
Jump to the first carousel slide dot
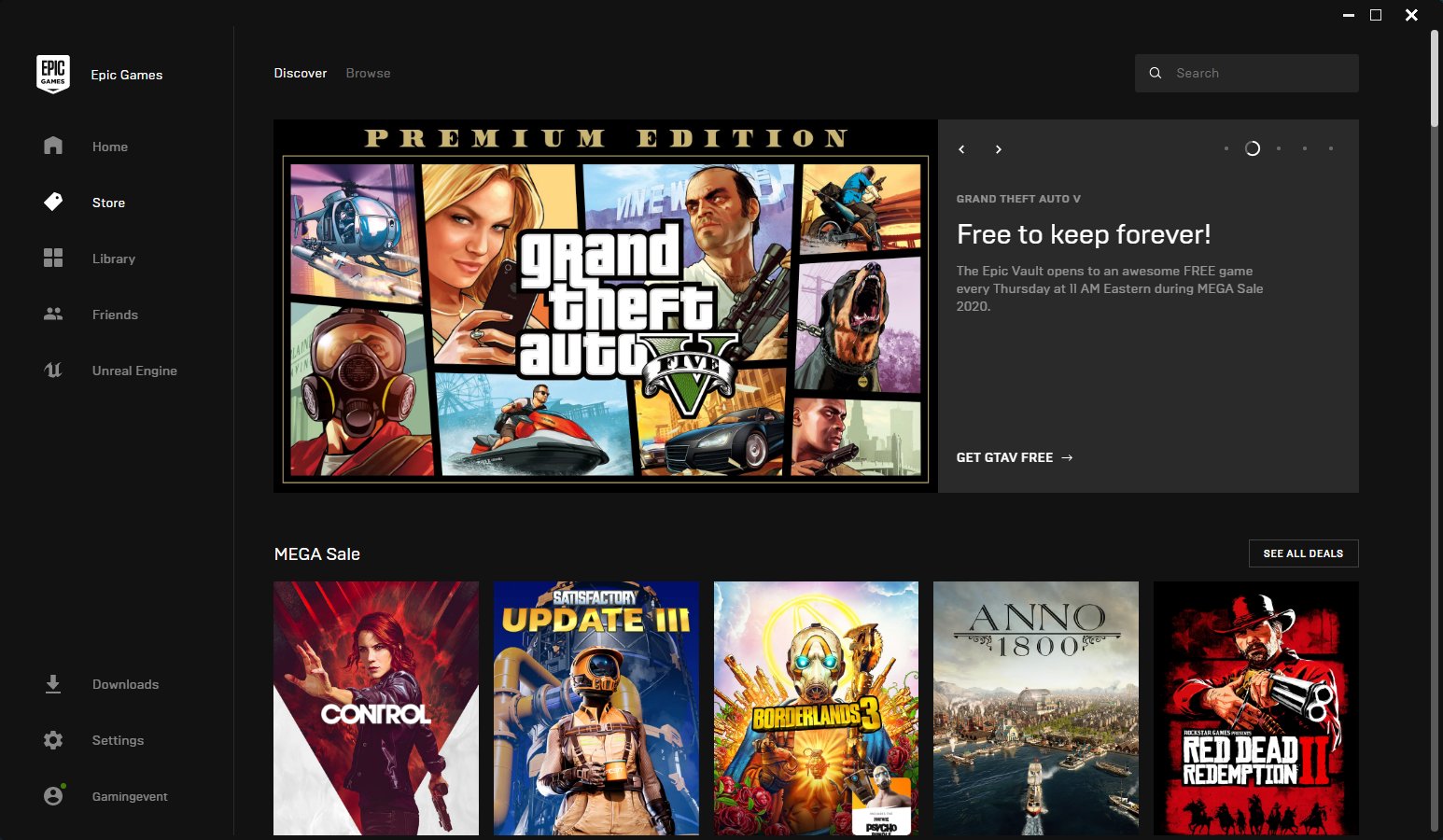click(1226, 148)
